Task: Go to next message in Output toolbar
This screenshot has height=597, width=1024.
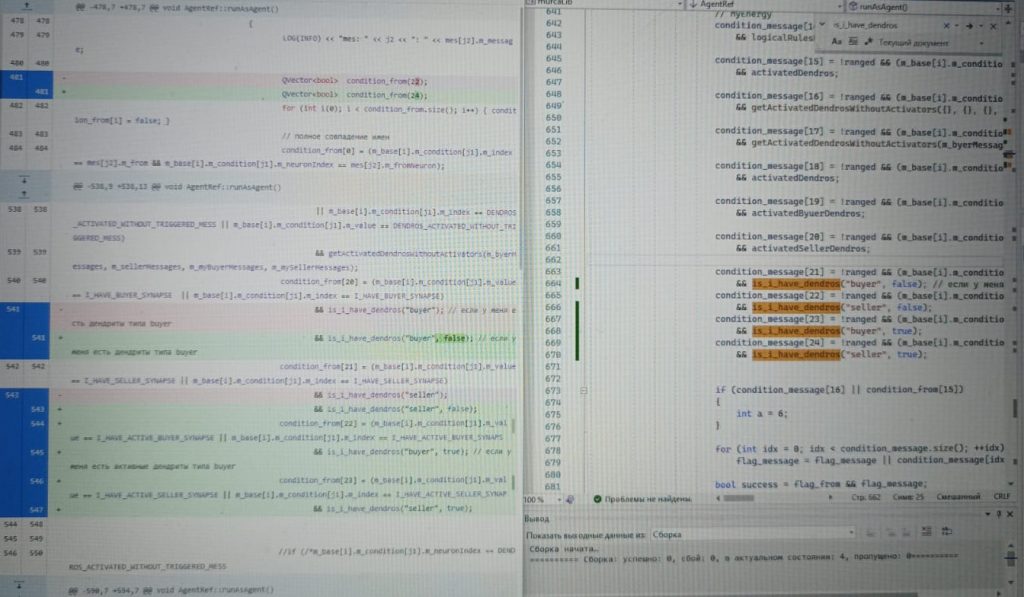Action: coord(907,534)
